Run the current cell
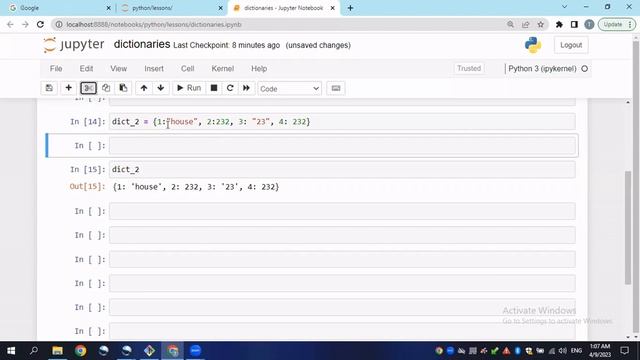Image resolution: width=640 pixels, height=360 pixels. (189, 88)
